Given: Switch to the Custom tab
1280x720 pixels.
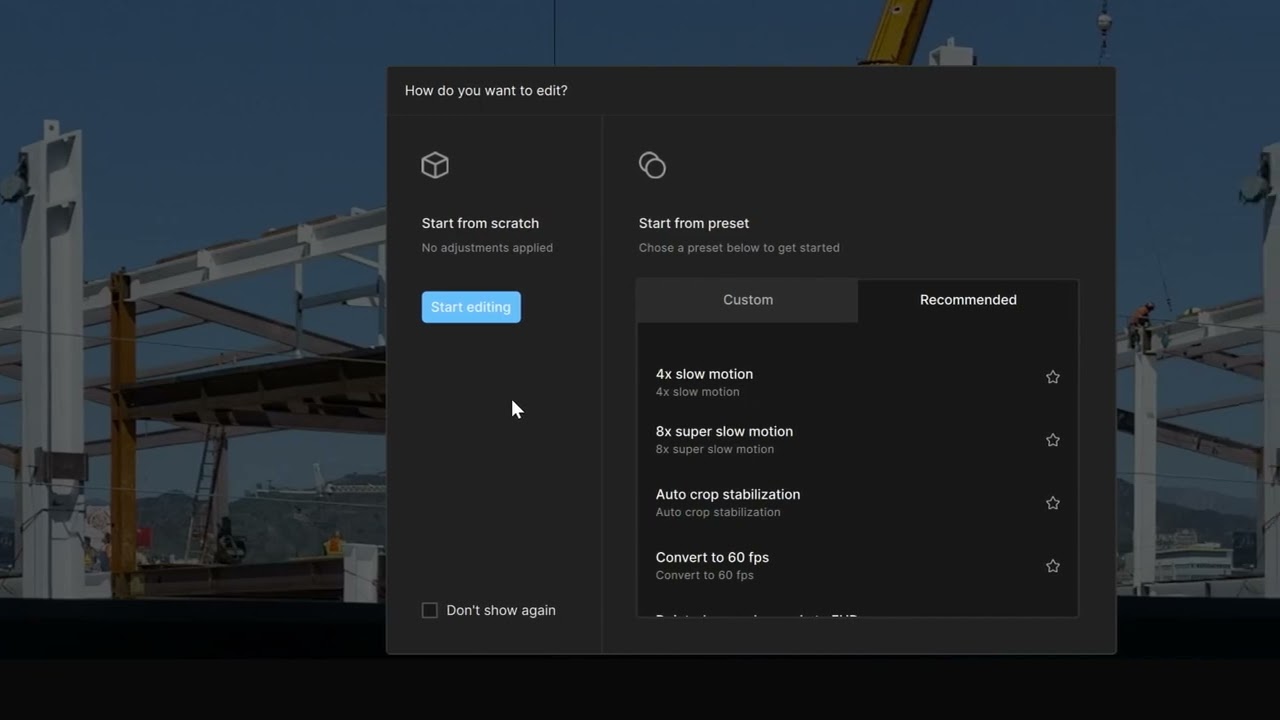Looking at the screenshot, I should tap(748, 300).
